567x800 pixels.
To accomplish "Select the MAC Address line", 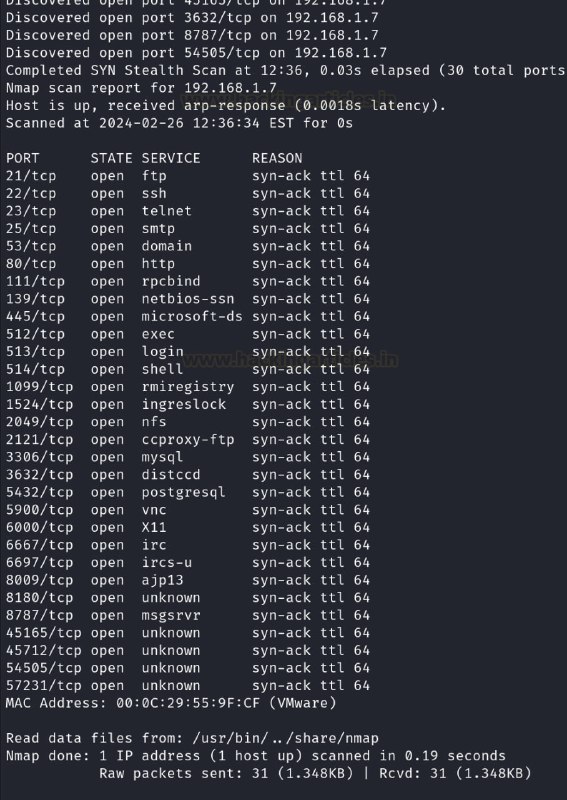I will coord(171,703).
